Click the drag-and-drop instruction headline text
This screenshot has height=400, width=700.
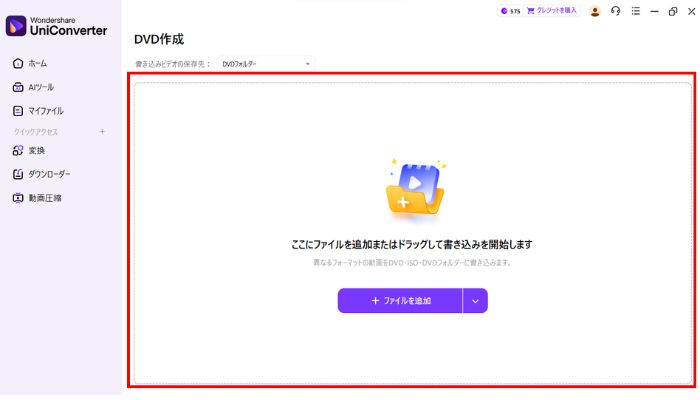[x=412, y=245]
